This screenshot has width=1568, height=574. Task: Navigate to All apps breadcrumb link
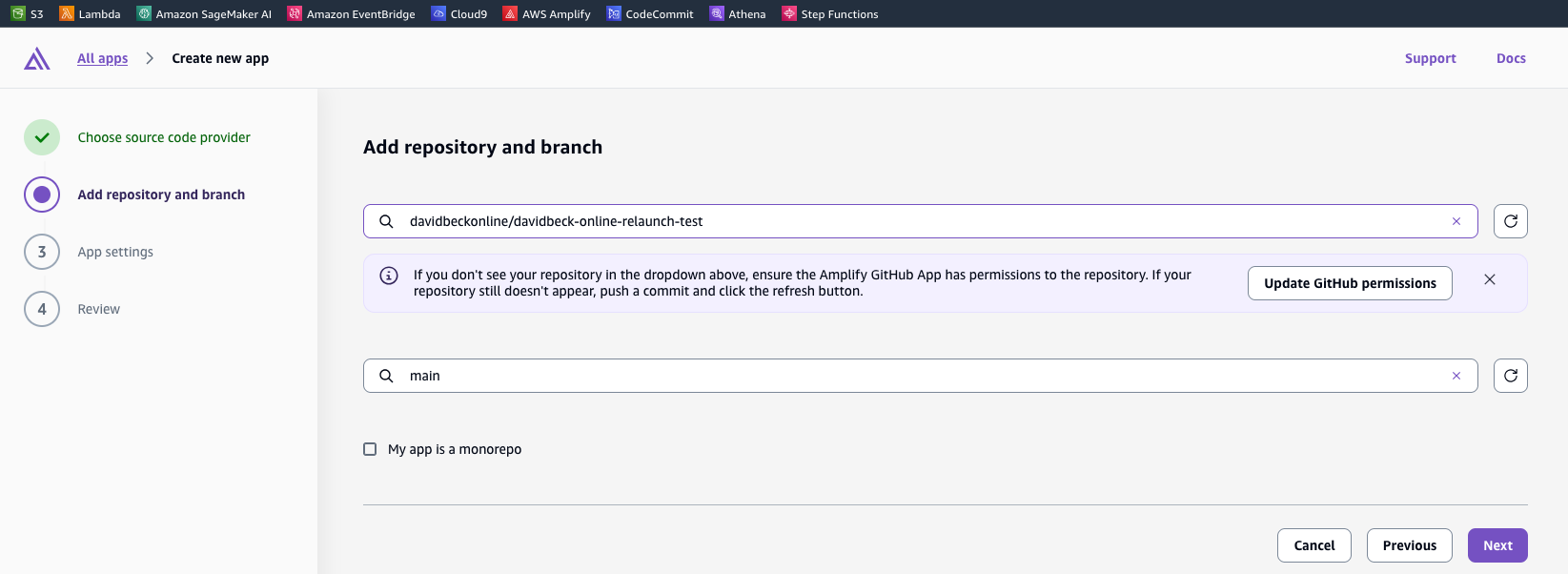(102, 58)
